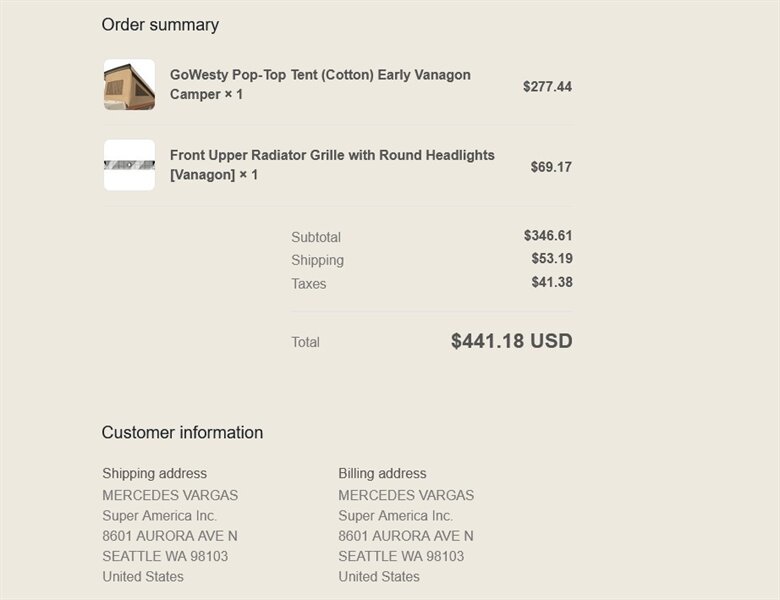
Task: Click the $41.38 taxes amount
Action: [552, 282]
